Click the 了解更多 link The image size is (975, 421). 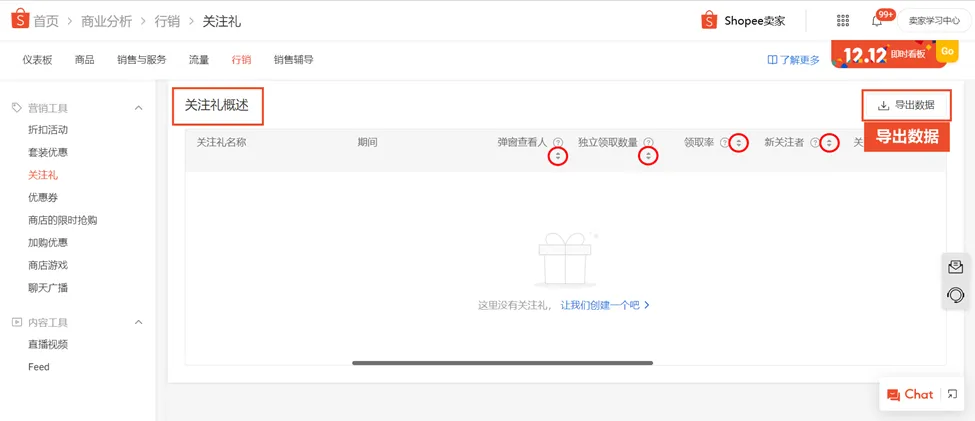point(793,60)
